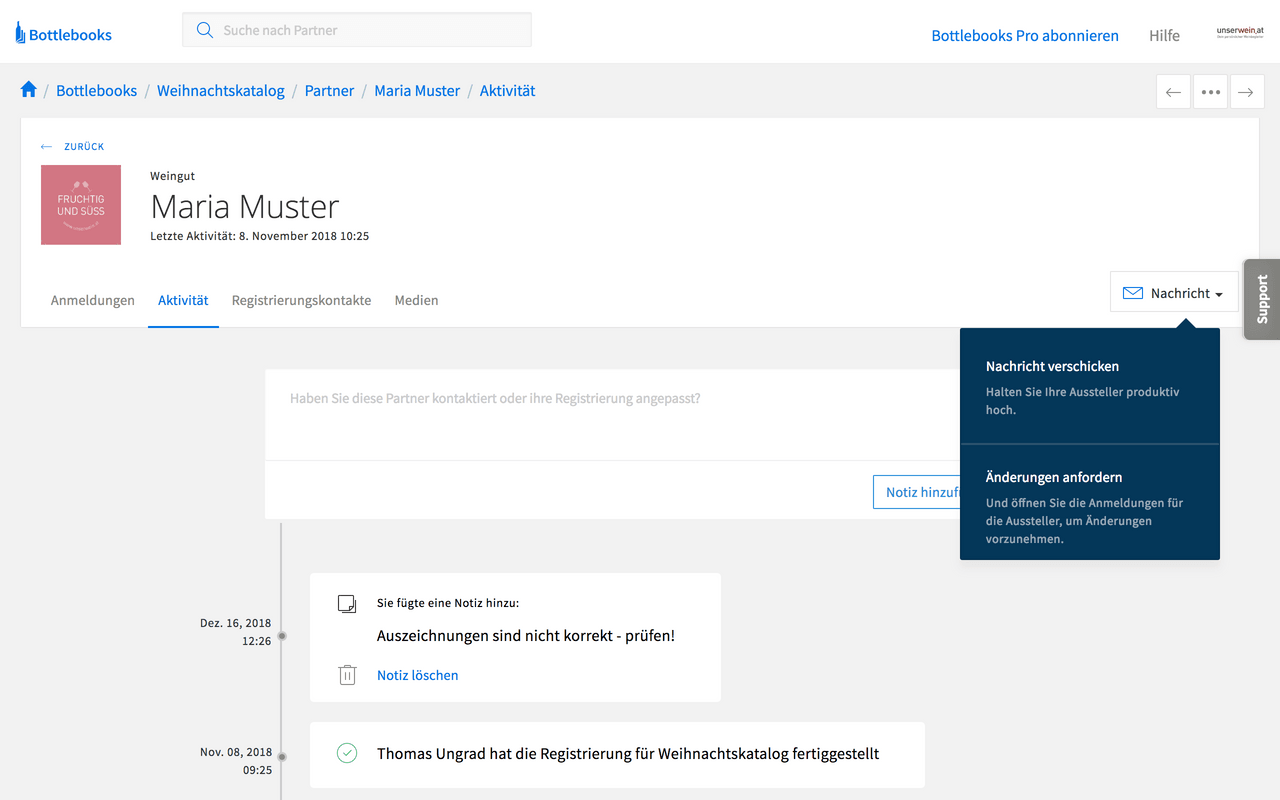Click the Notiz löschen link
1280x800 pixels.
[x=417, y=675]
